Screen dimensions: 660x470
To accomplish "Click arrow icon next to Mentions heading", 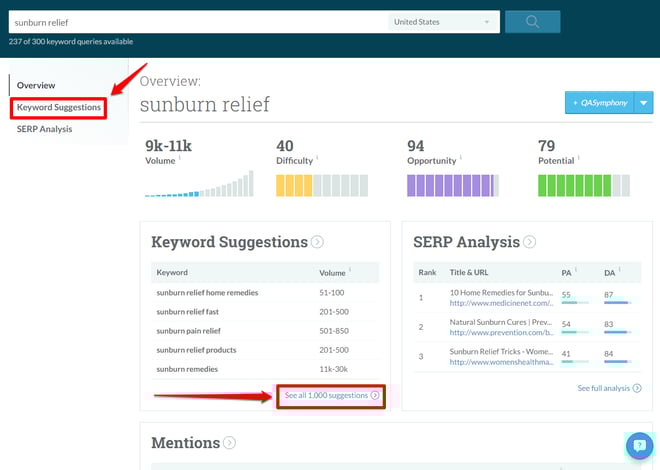I will coord(229,443).
